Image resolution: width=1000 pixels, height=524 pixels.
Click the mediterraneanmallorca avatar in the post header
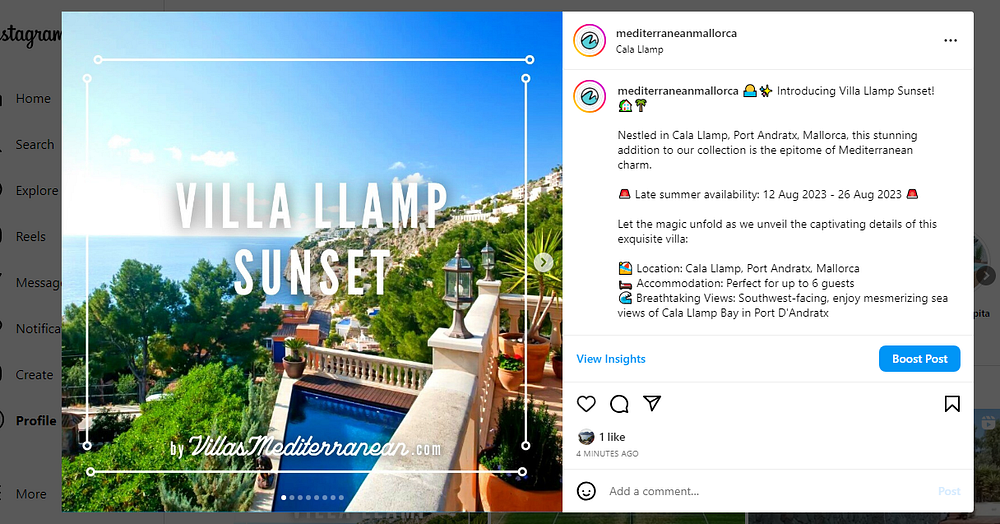point(589,41)
